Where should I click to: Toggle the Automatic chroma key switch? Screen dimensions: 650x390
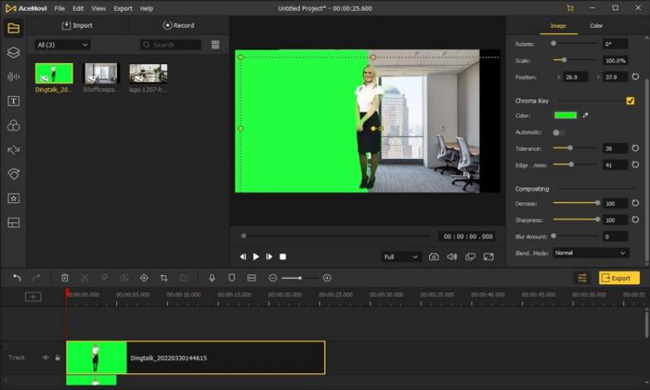tap(558, 132)
